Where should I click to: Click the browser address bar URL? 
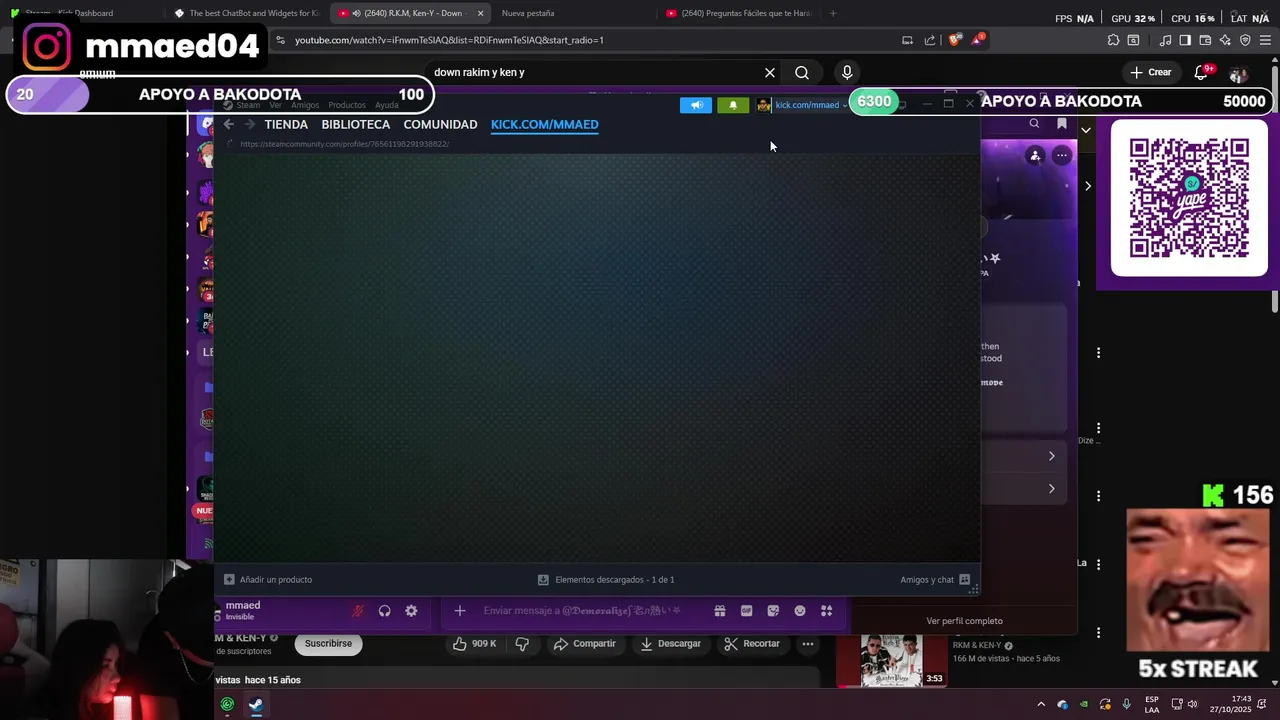(449, 40)
